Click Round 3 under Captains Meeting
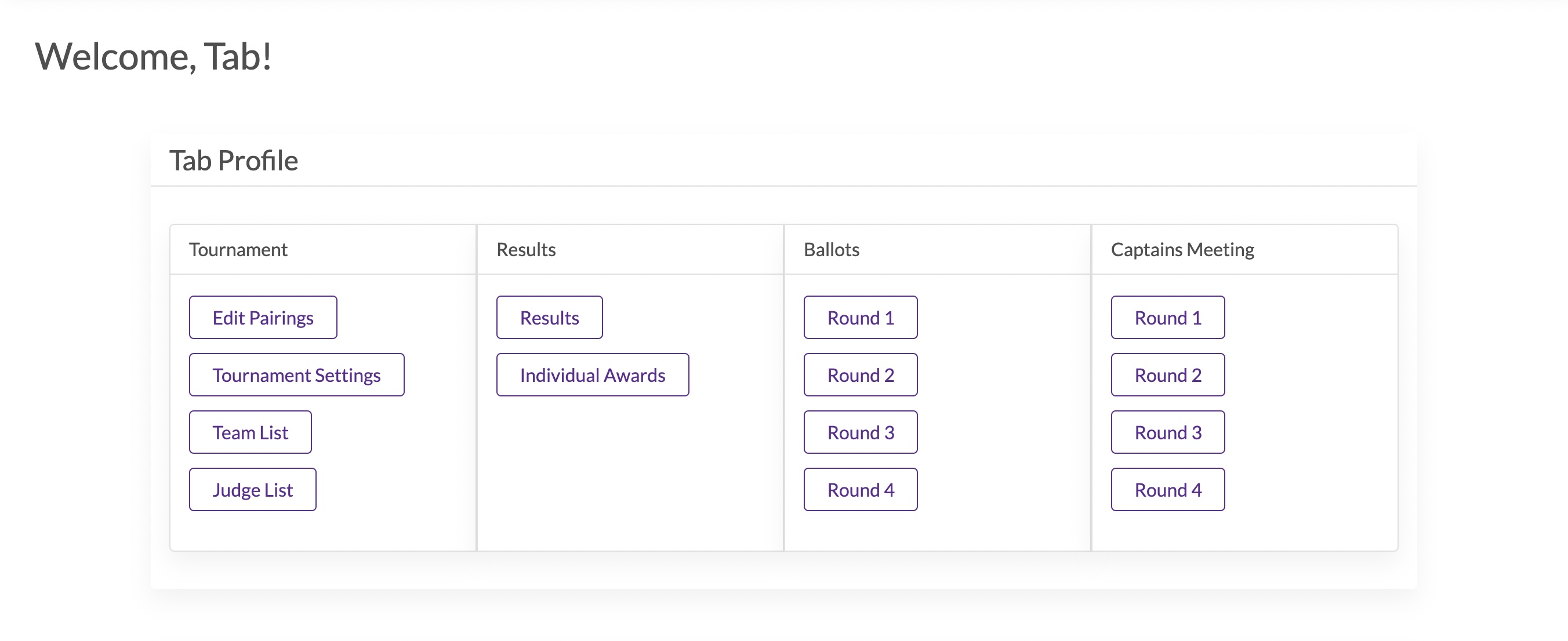The width and height of the screenshot is (1568, 641). click(x=1167, y=432)
